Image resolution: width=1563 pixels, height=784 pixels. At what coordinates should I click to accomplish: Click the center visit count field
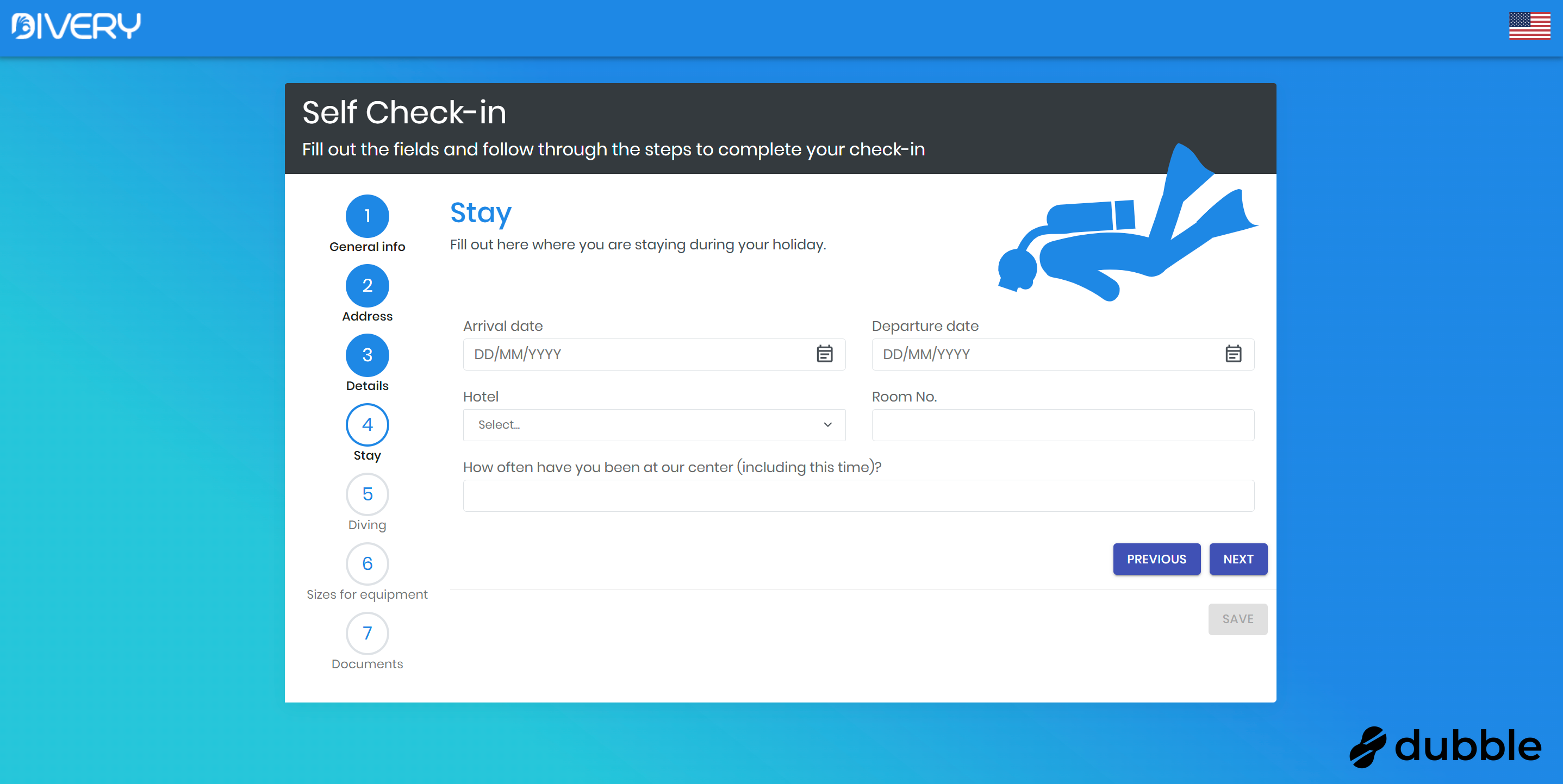[858, 496]
